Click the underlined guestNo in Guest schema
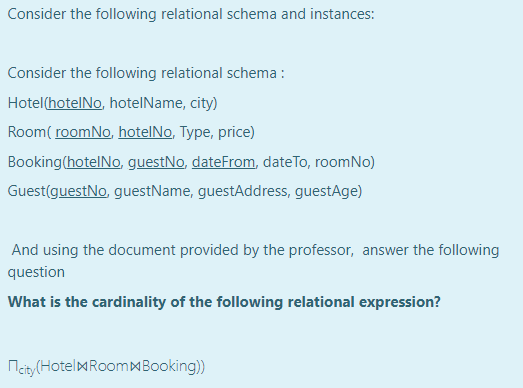Viewport: 523px width, 388px height. (x=78, y=191)
